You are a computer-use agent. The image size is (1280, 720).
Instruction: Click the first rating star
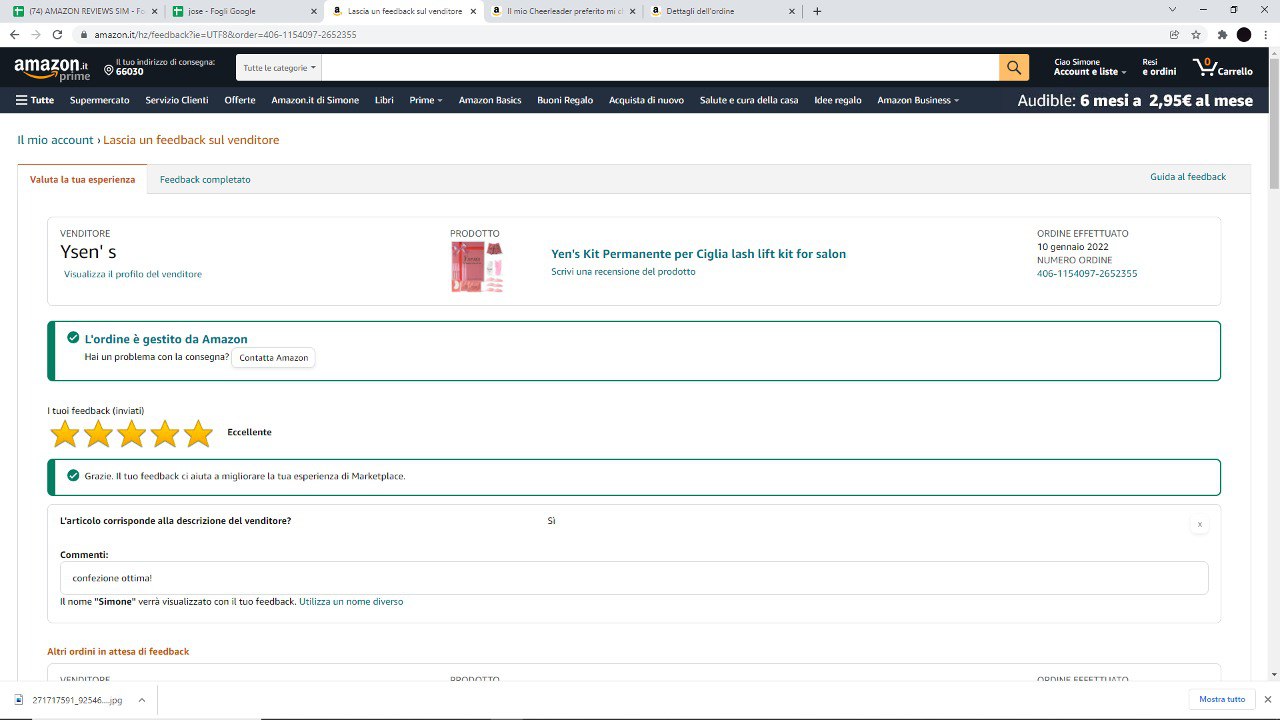(65, 433)
